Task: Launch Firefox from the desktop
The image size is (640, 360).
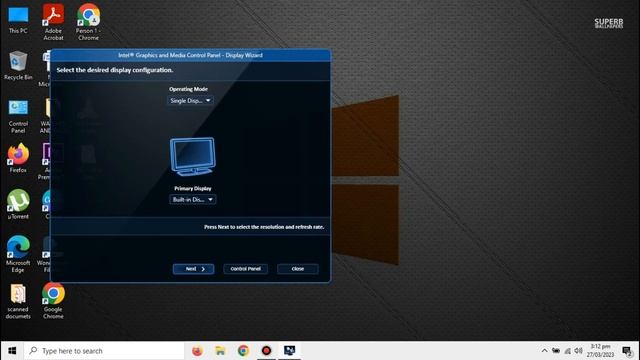Action: coord(18,158)
